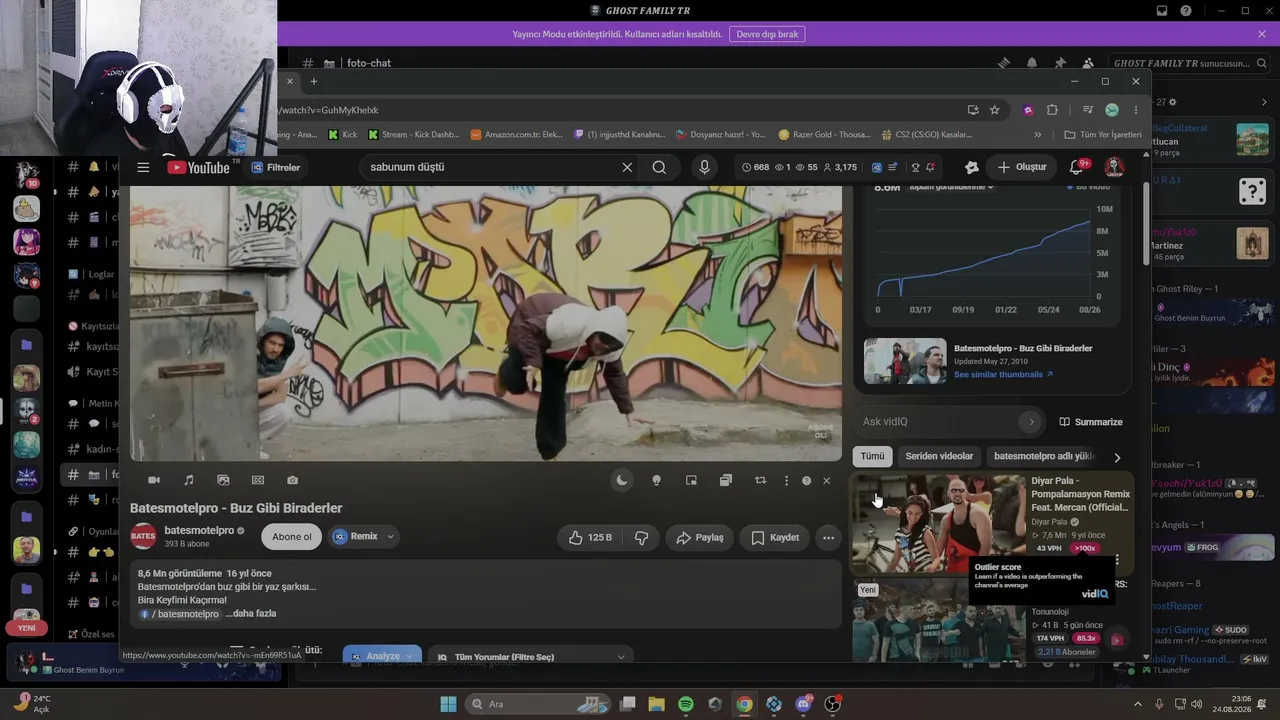This screenshot has width=1280, height=720.
Task: Open the vidIQ star icon beside Oluştur
Action: (970, 167)
